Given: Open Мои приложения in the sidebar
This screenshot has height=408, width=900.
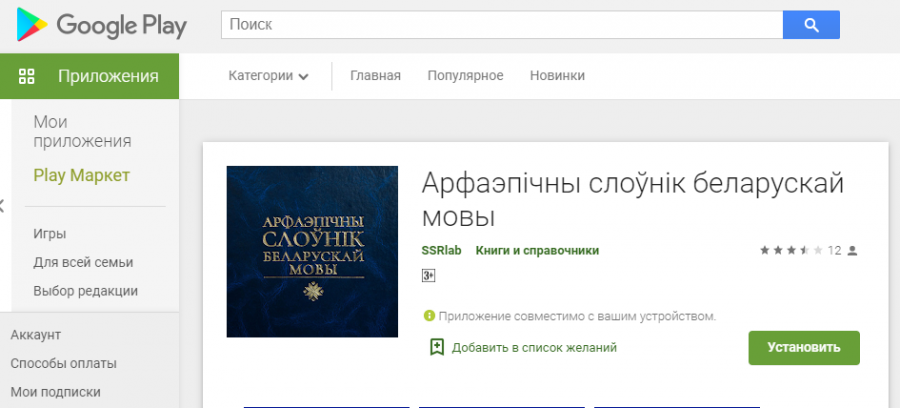Looking at the screenshot, I should [82, 131].
